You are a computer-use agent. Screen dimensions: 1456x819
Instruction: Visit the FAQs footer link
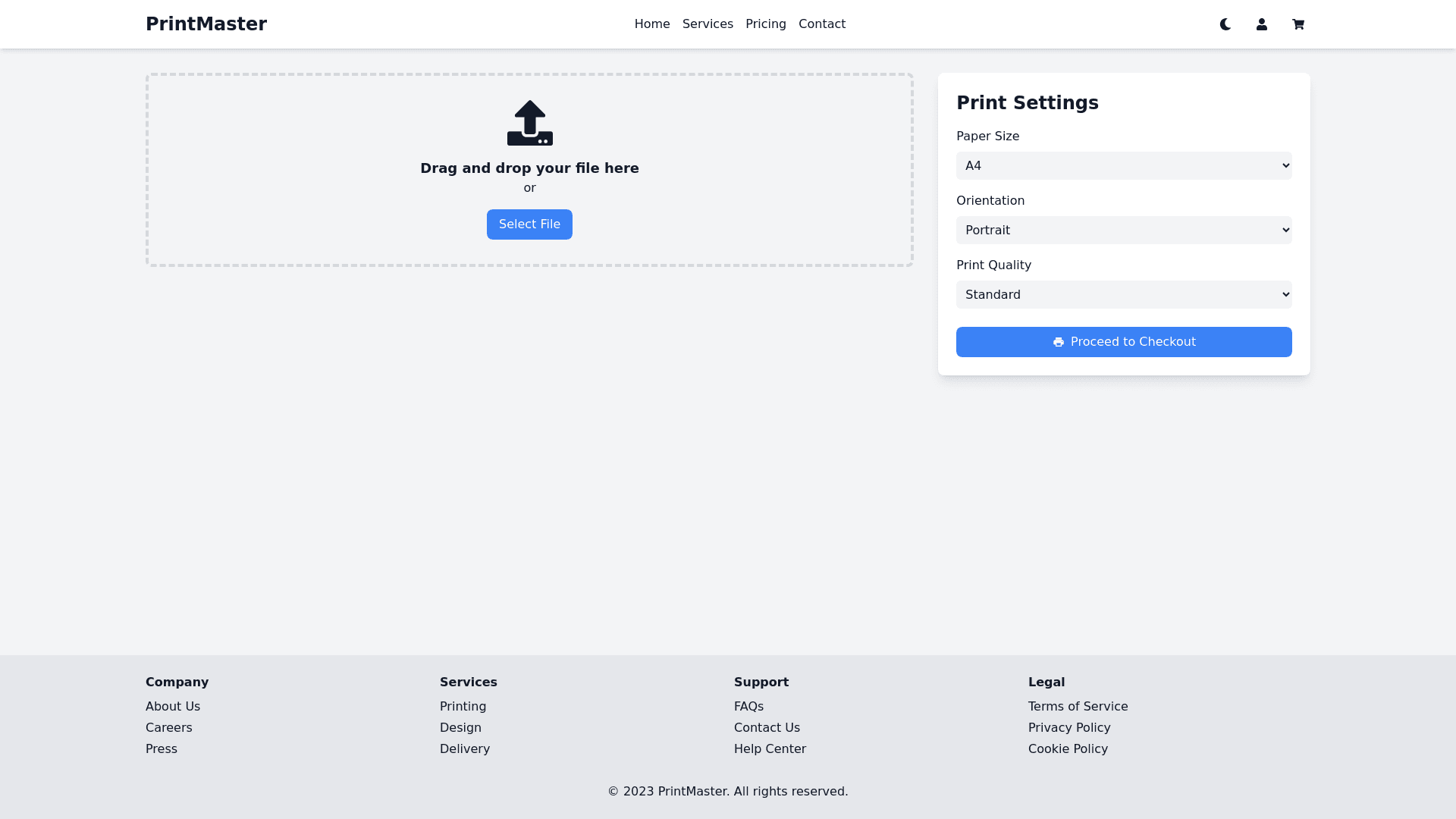coord(748,707)
